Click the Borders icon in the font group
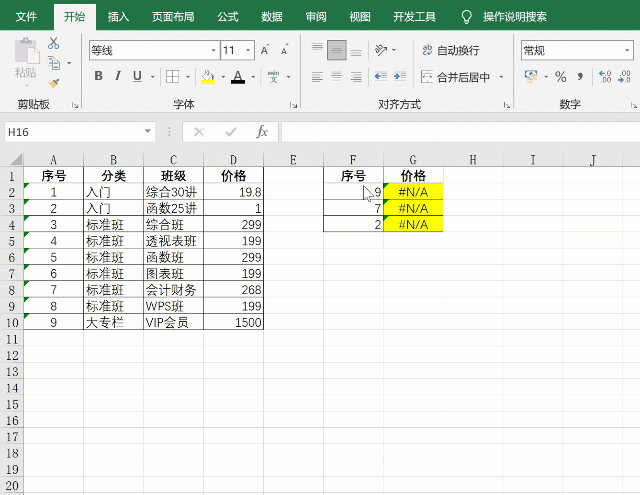 click(x=173, y=77)
